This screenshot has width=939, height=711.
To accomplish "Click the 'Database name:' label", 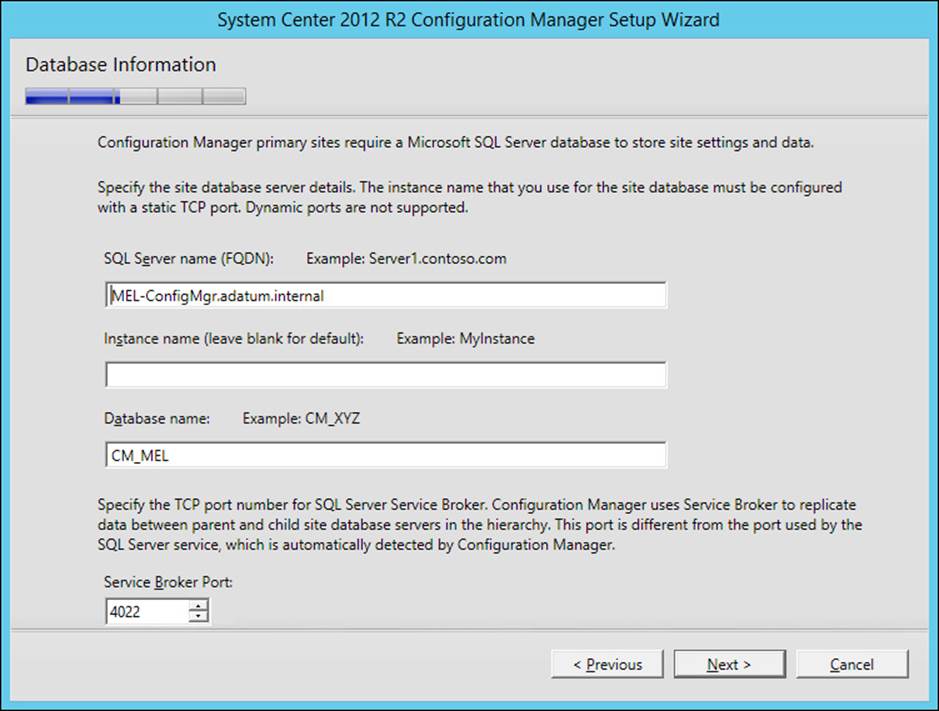I will 157,418.
